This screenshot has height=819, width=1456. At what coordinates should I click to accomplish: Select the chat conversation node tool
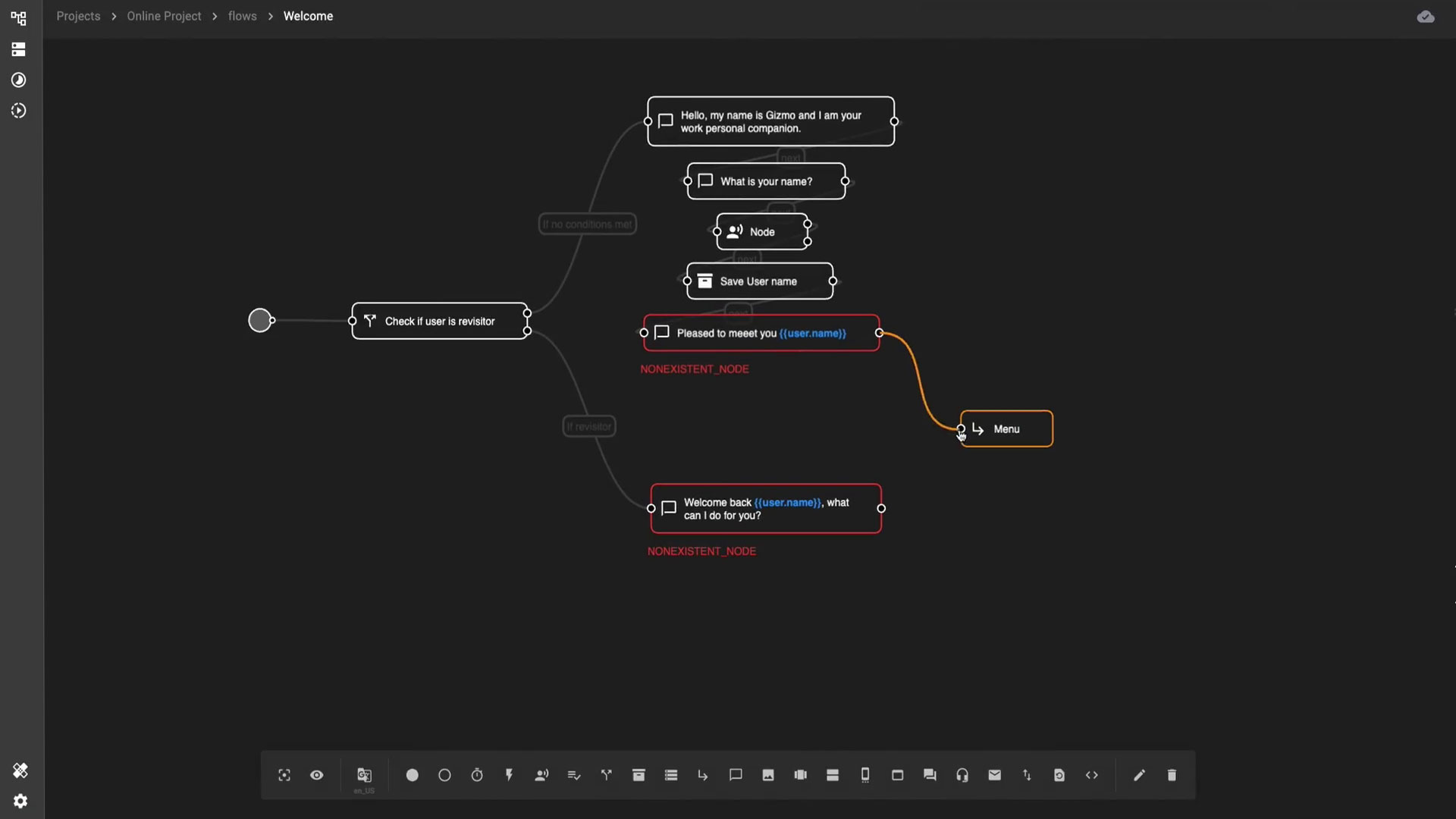point(930,775)
